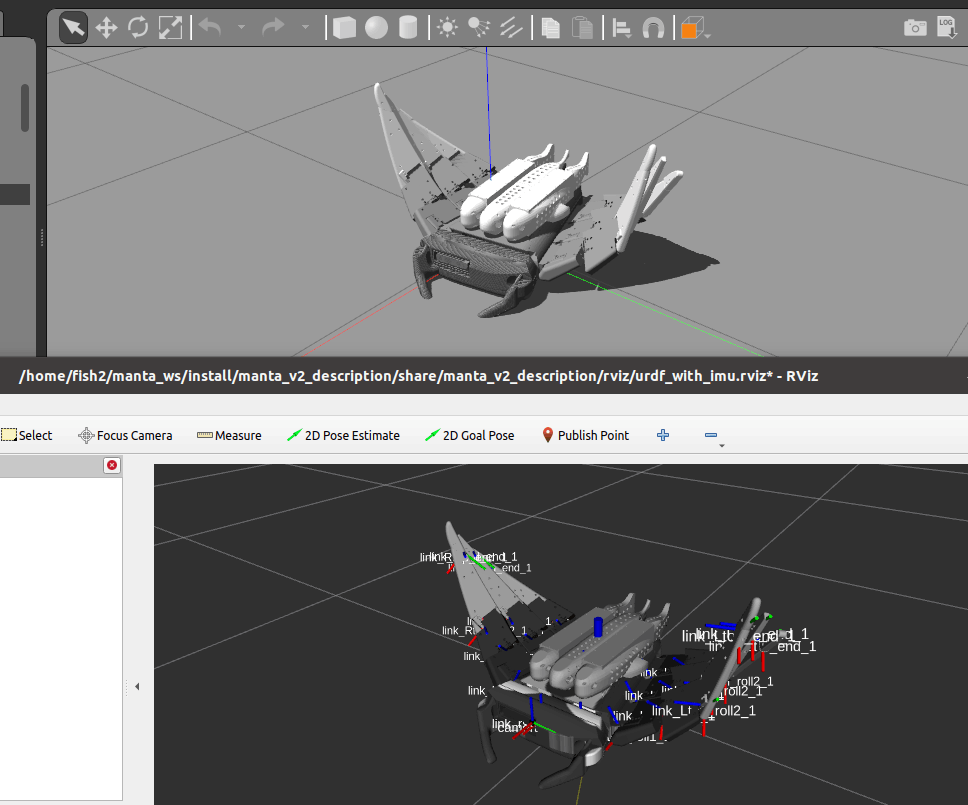Open the undo history dropdown arrow
968x805 pixels.
241,28
